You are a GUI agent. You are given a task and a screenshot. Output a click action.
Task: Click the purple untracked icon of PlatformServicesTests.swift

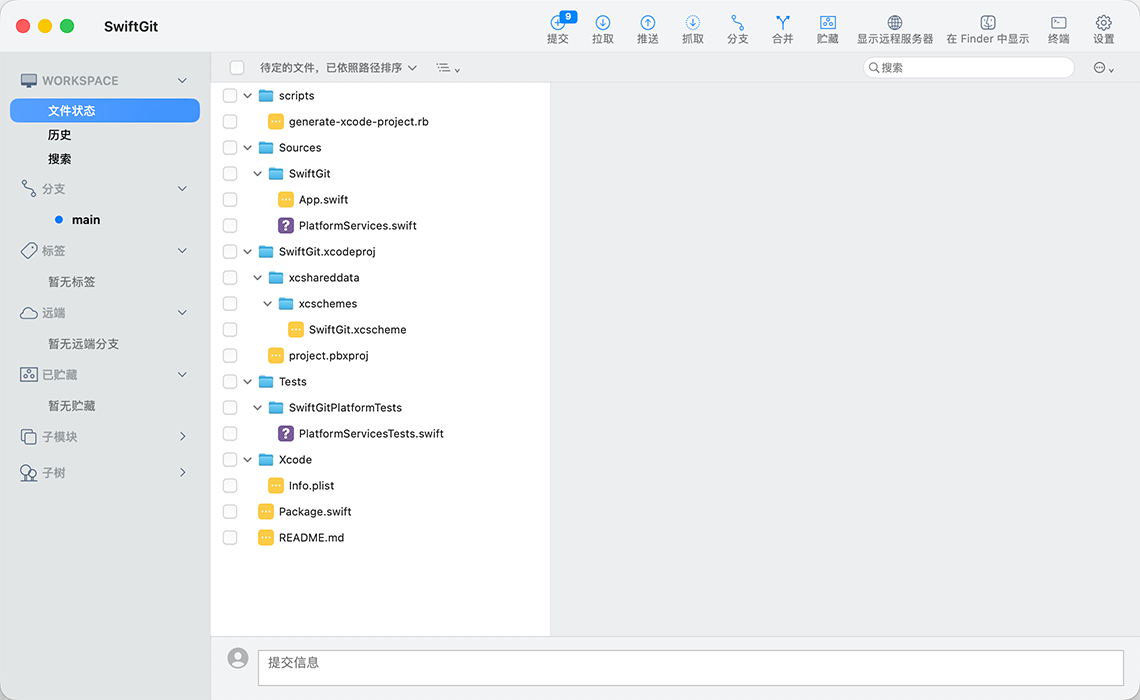286,433
